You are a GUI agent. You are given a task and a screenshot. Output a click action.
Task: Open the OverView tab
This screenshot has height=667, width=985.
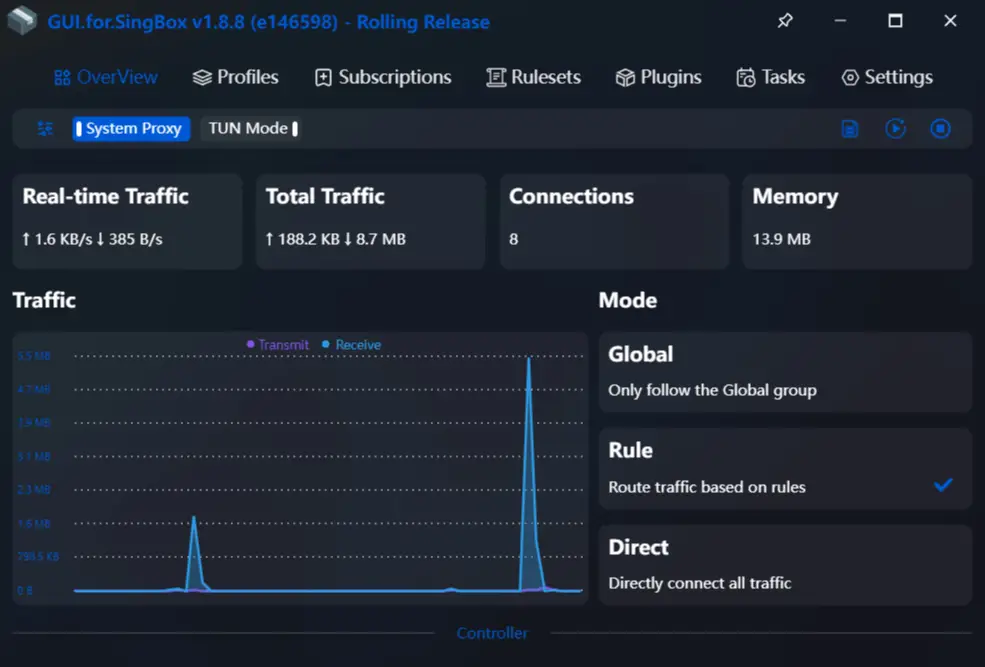106,77
